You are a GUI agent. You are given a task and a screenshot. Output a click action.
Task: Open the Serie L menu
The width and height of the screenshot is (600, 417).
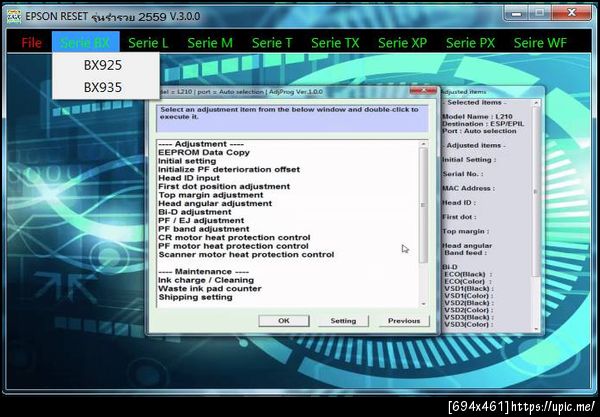[x=148, y=42]
